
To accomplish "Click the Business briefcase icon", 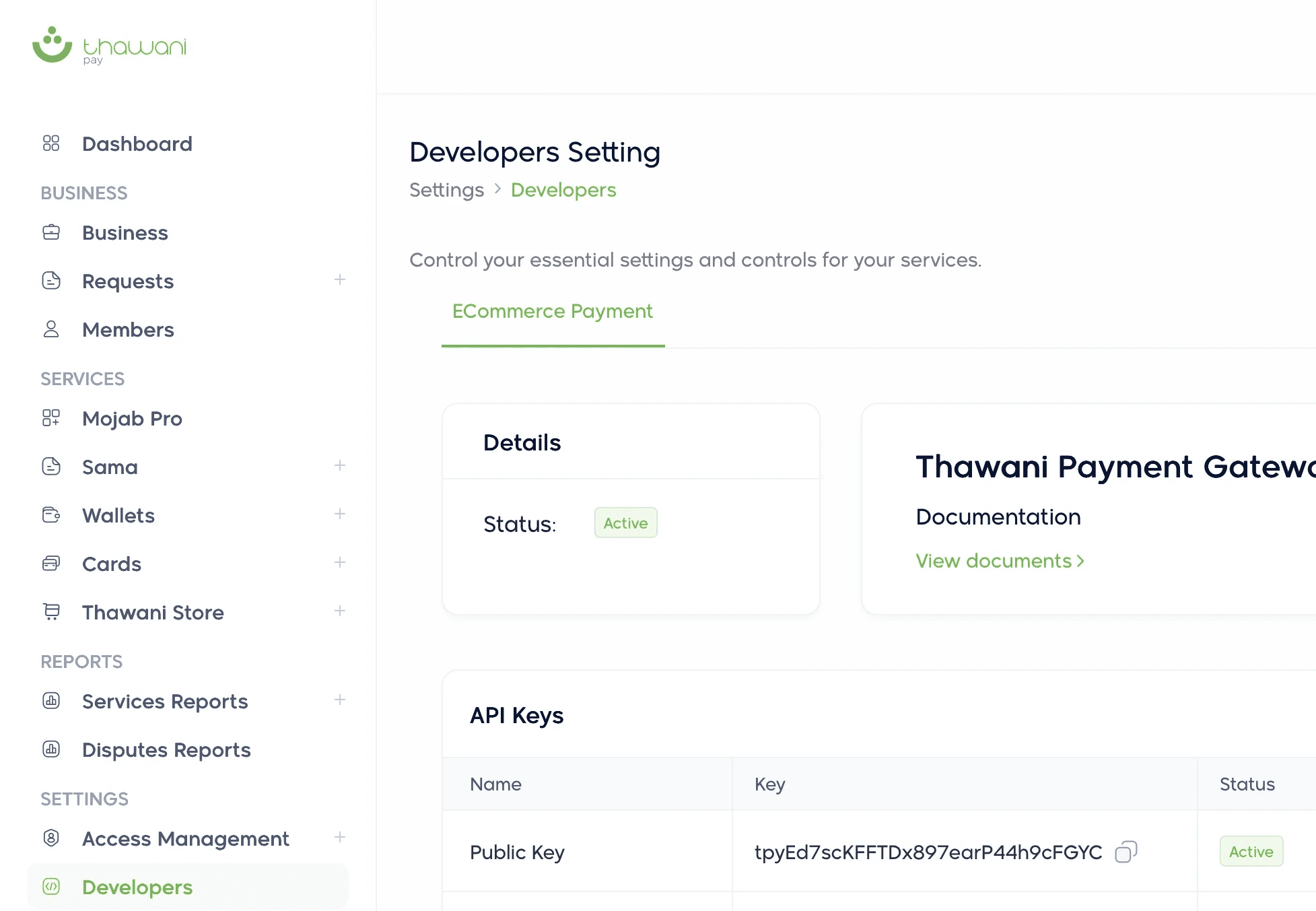I will tap(51, 232).
